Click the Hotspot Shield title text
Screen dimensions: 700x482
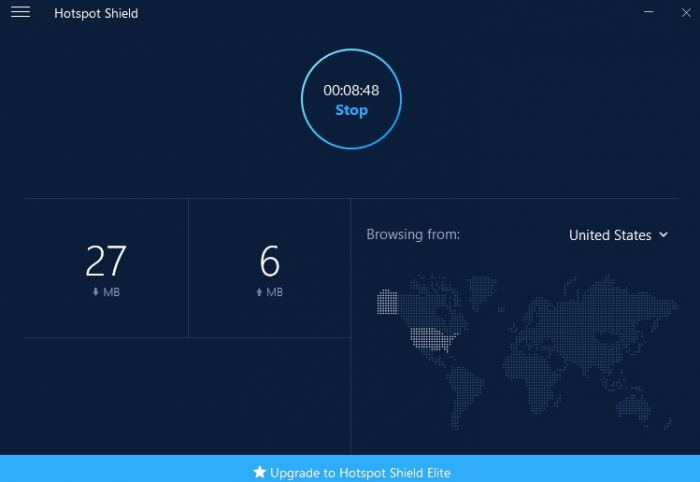[96, 13]
